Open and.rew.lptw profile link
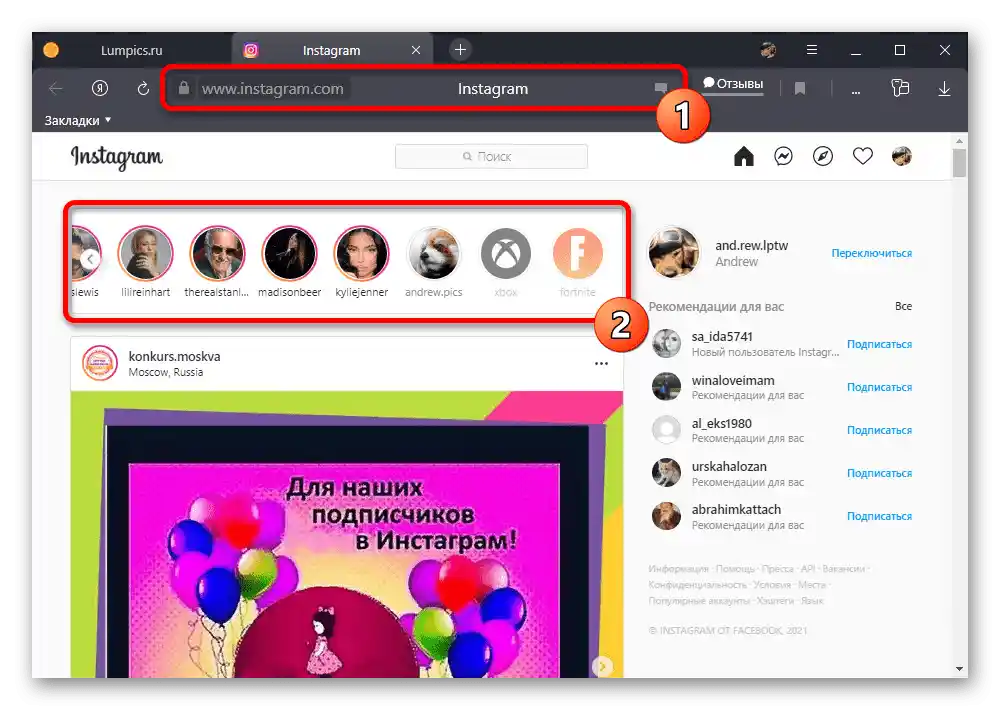The width and height of the screenshot is (1000, 710). (751, 246)
